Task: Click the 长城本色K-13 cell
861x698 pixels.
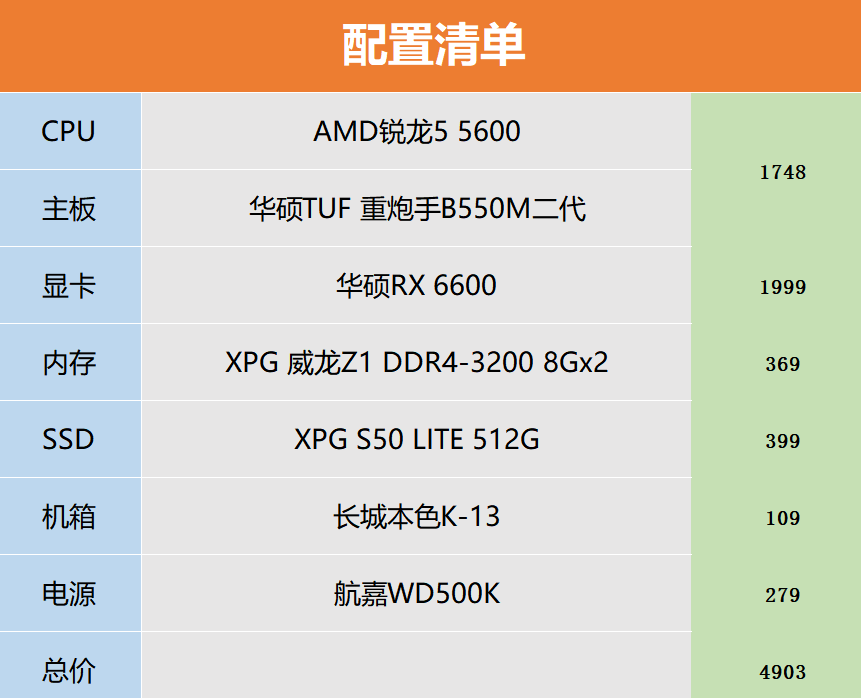Action: coord(416,516)
